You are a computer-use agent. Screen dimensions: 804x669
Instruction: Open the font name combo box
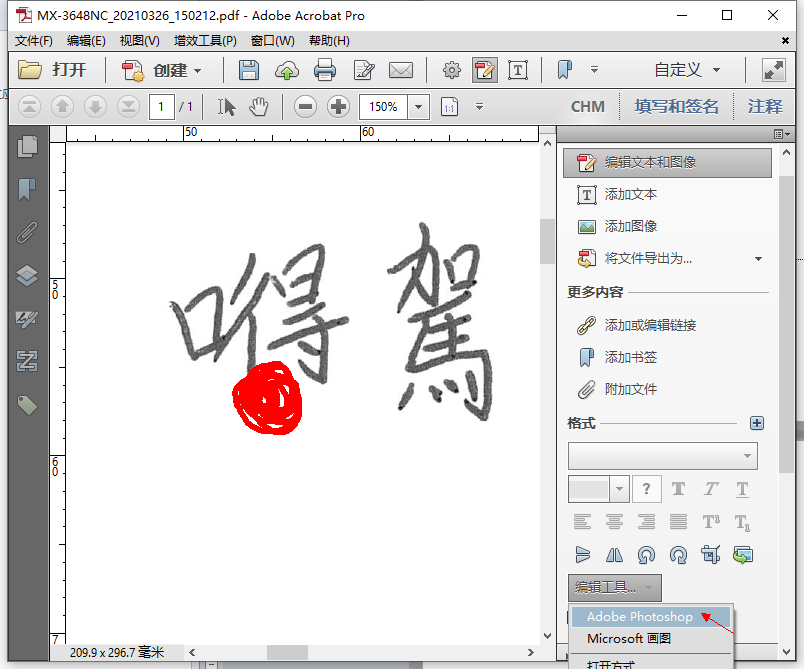(662, 456)
